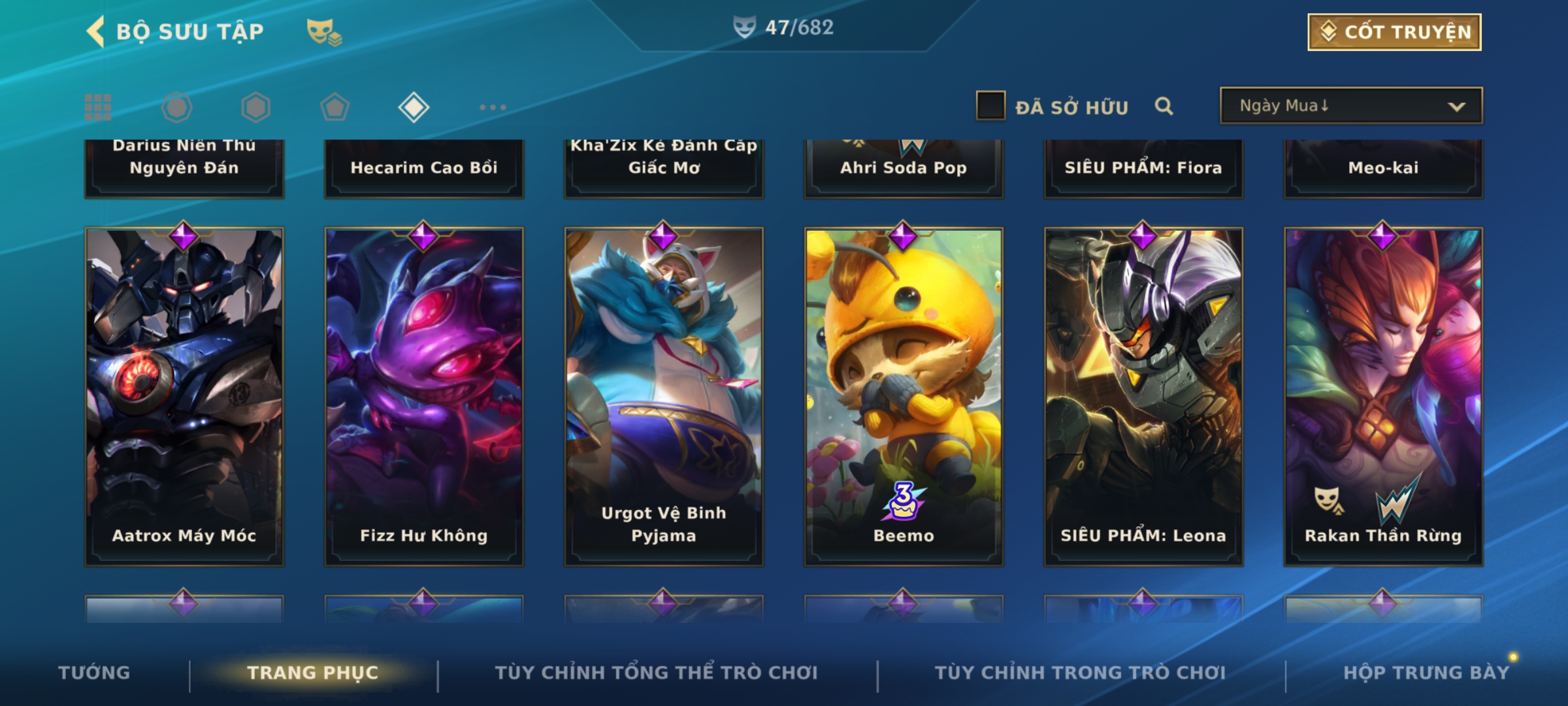The width and height of the screenshot is (1568, 706).
Task: Select the round rarity filter icon
Action: pyautogui.click(x=176, y=107)
